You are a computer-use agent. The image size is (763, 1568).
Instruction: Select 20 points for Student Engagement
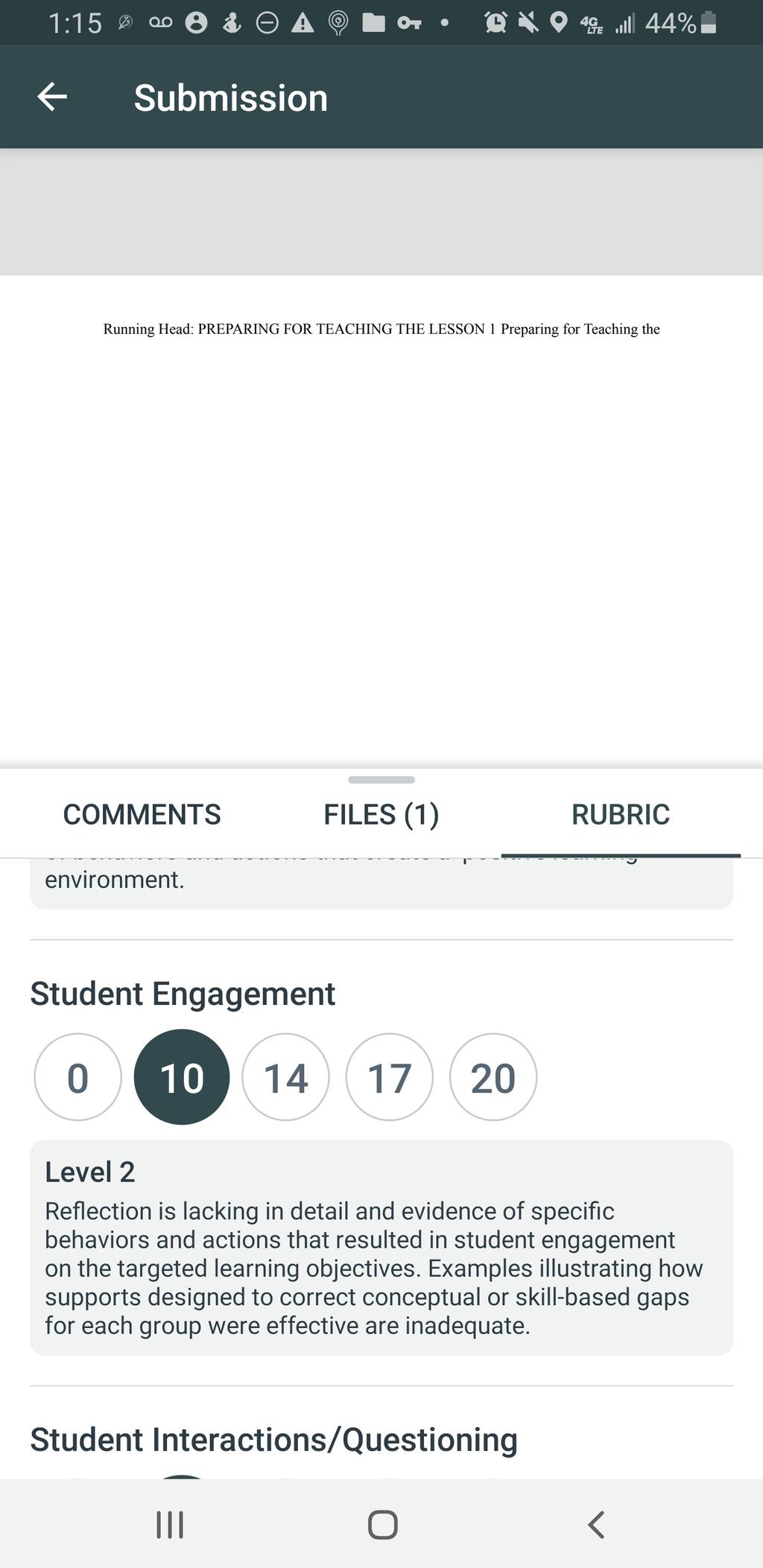(x=493, y=1077)
